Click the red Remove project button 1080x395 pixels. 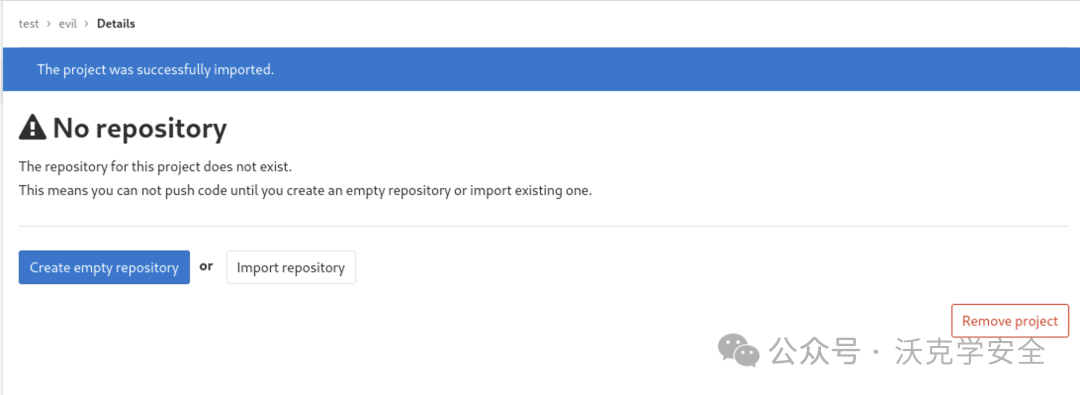1010,321
